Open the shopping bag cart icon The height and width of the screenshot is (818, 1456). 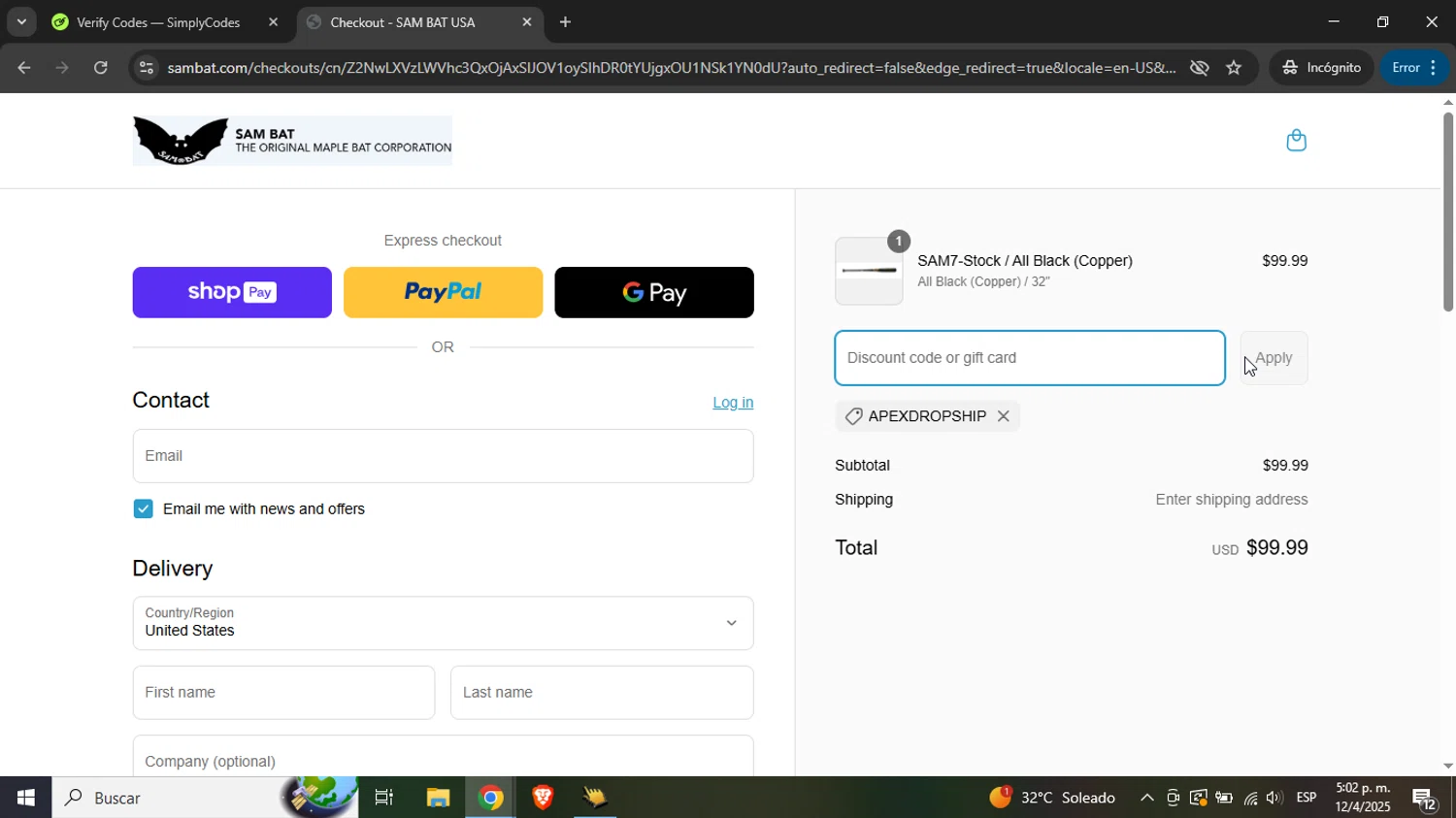click(x=1296, y=141)
